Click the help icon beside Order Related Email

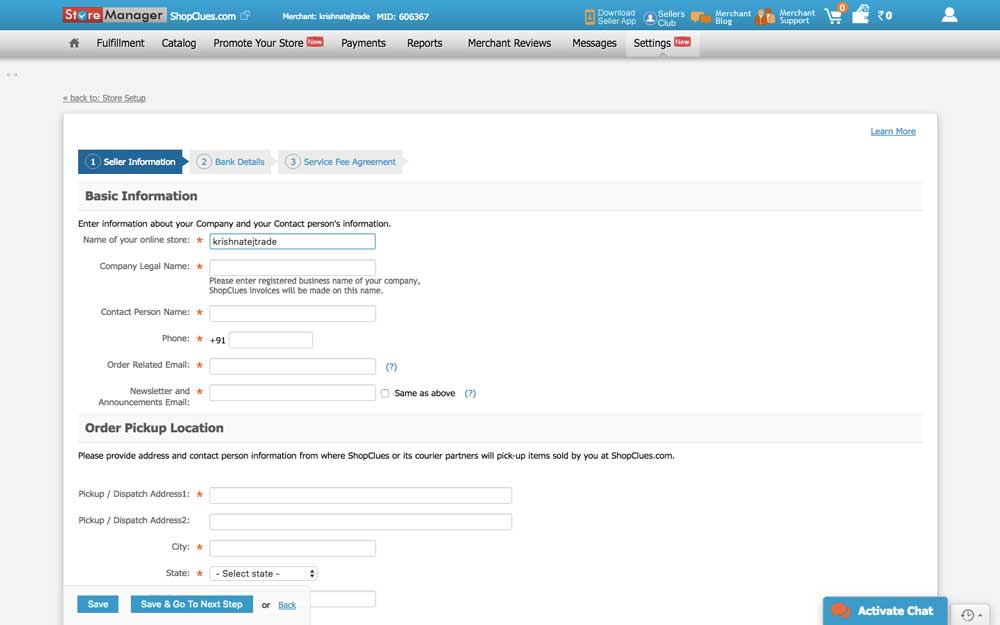391,366
